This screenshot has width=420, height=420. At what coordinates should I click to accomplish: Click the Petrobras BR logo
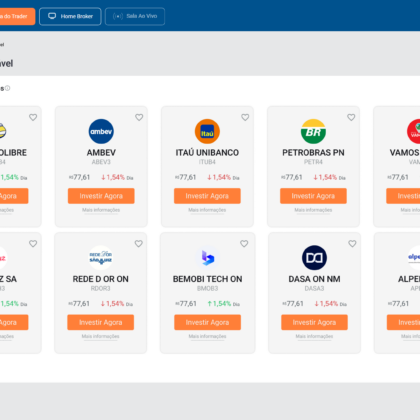point(313,131)
